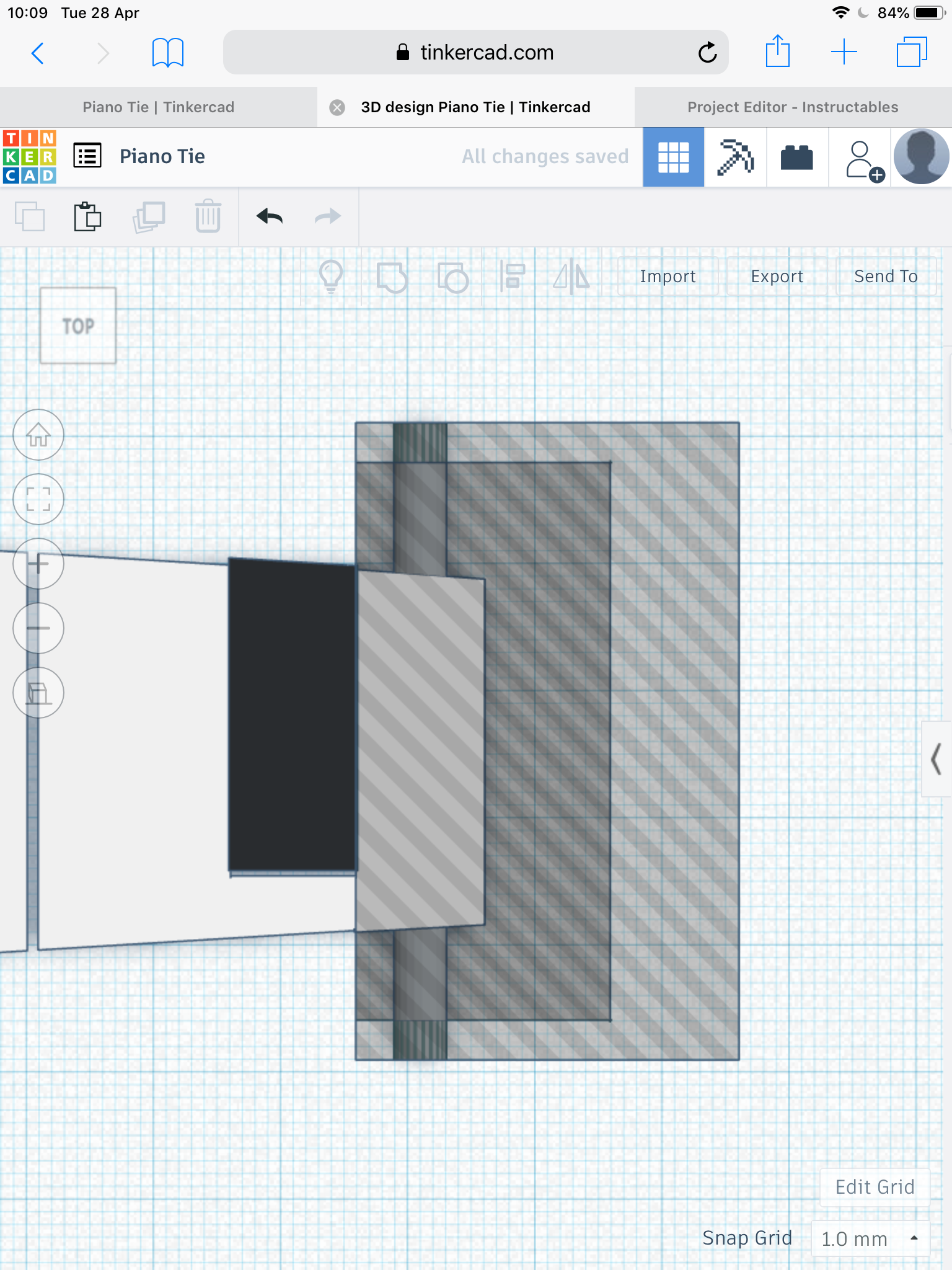Open the user profile avatar
The image size is (952, 1270).
click(x=921, y=157)
